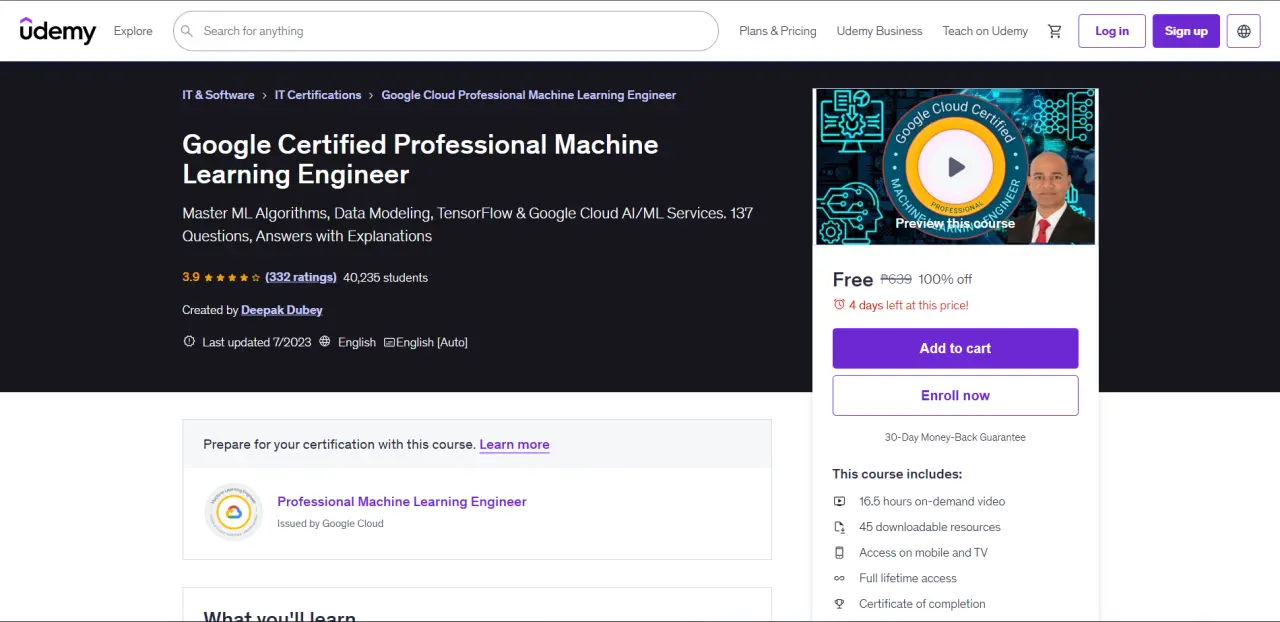
Task: Open the IT & Software breadcrumb
Action: point(218,95)
